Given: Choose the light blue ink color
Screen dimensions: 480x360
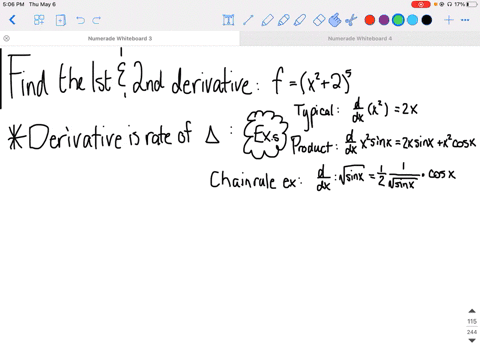Looking at the screenshot, I should click(x=412, y=20).
